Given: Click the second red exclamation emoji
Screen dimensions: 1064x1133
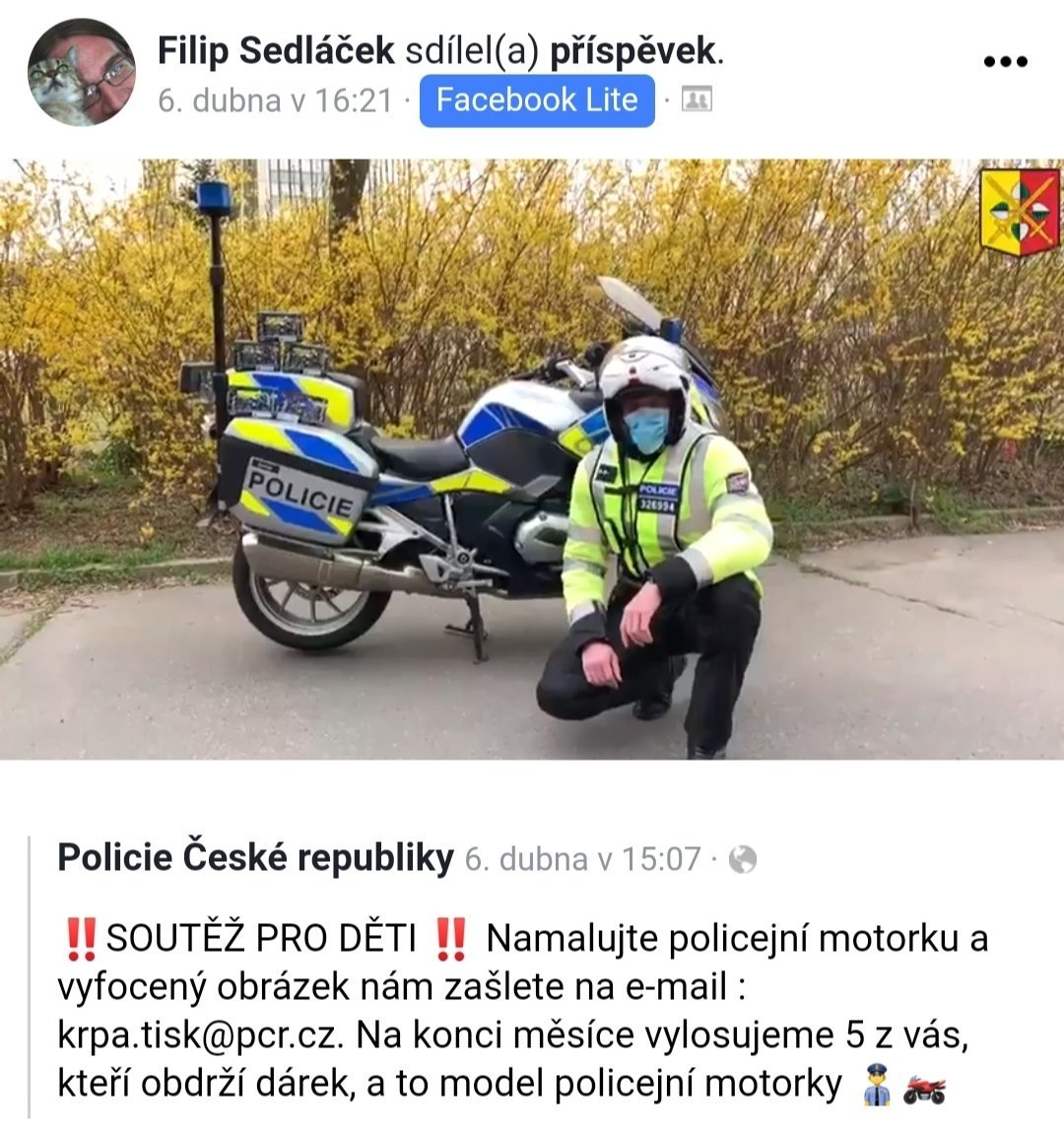Looking at the screenshot, I should pos(451,939).
